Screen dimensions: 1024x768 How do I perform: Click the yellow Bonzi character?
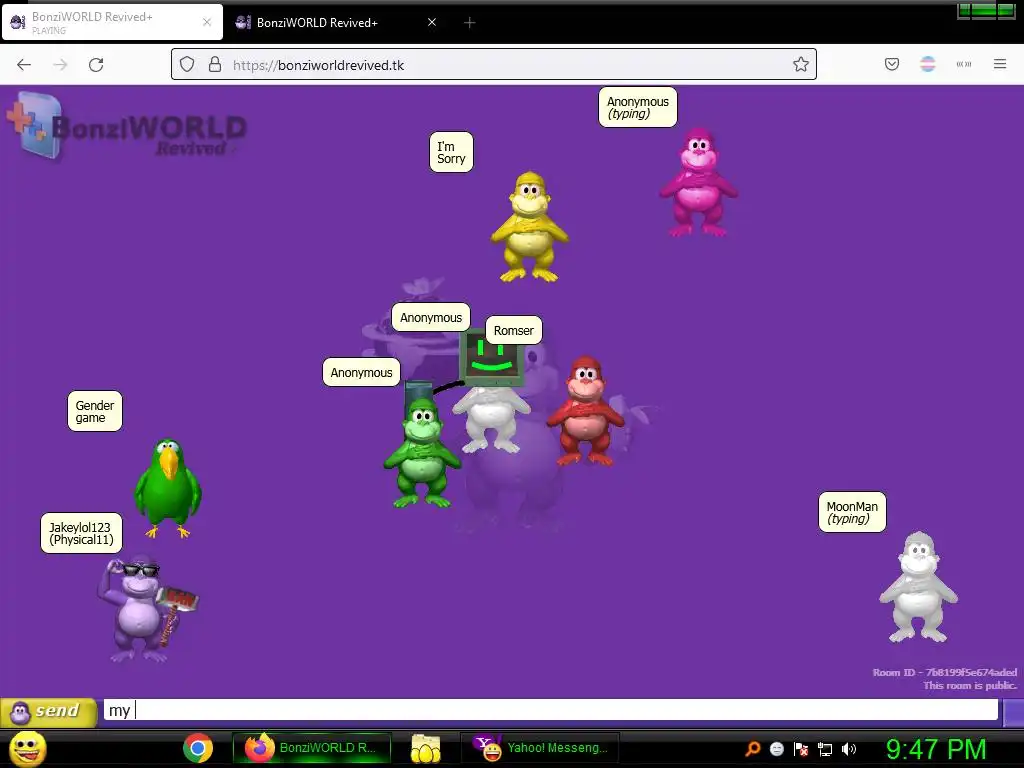[530, 227]
